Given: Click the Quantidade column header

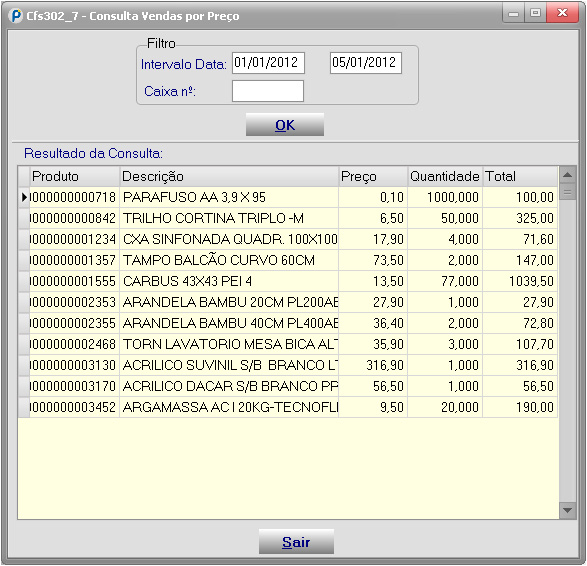Looking at the screenshot, I should point(445,176).
